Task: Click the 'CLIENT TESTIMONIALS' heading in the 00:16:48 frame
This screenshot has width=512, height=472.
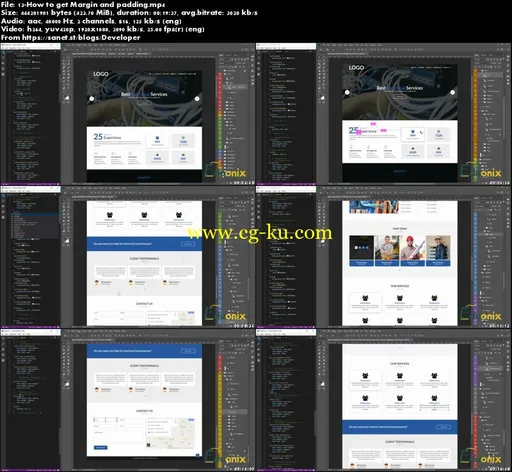Action: (400, 442)
